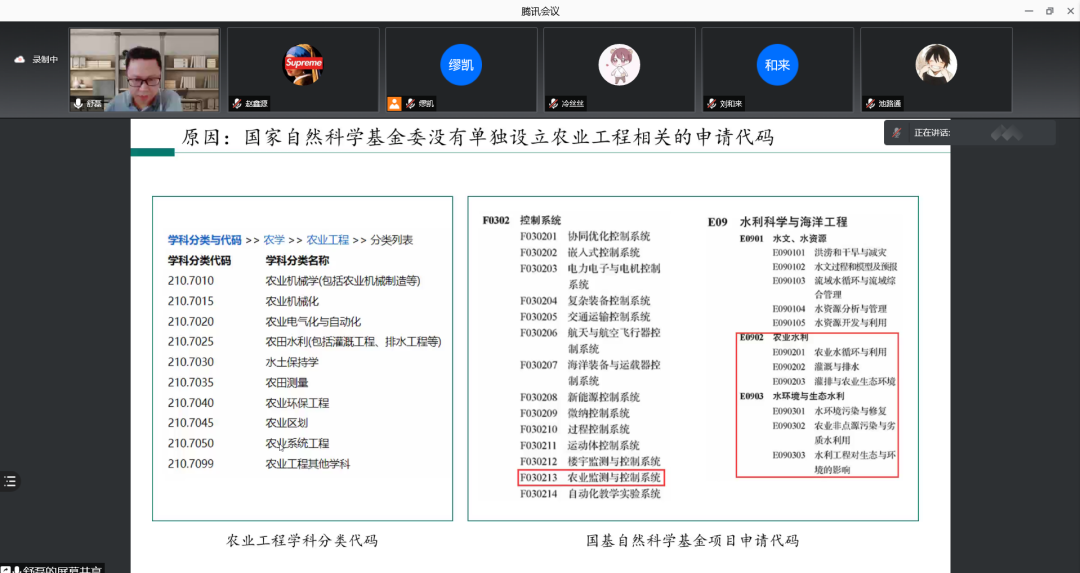Screen dimensions: 1080x573
Task: Click the 学科分类与代码 breadcrumb link
Action: pos(204,240)
